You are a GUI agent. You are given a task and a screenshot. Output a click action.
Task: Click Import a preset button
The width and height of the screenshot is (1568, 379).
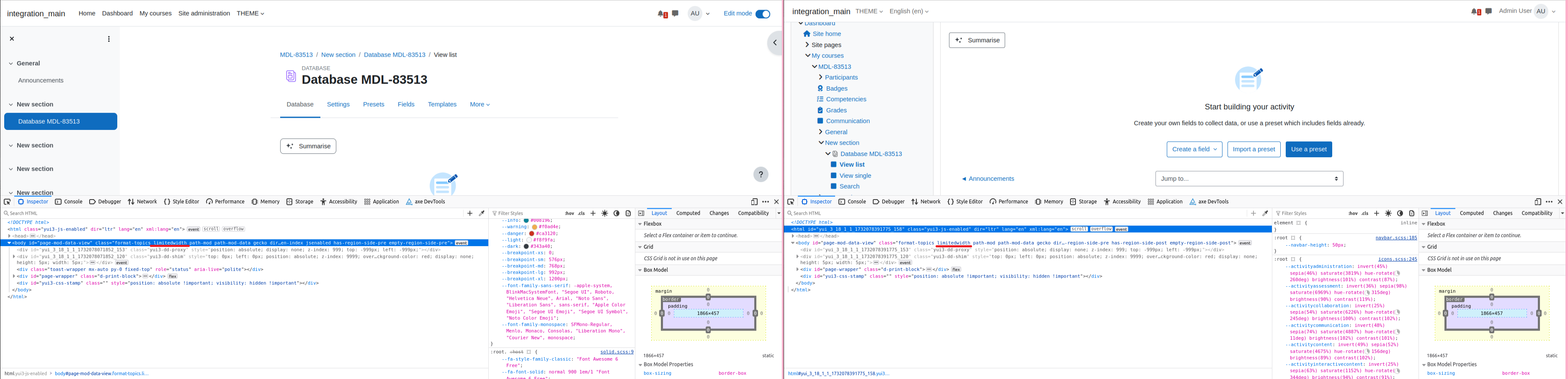click(1254, 149)
